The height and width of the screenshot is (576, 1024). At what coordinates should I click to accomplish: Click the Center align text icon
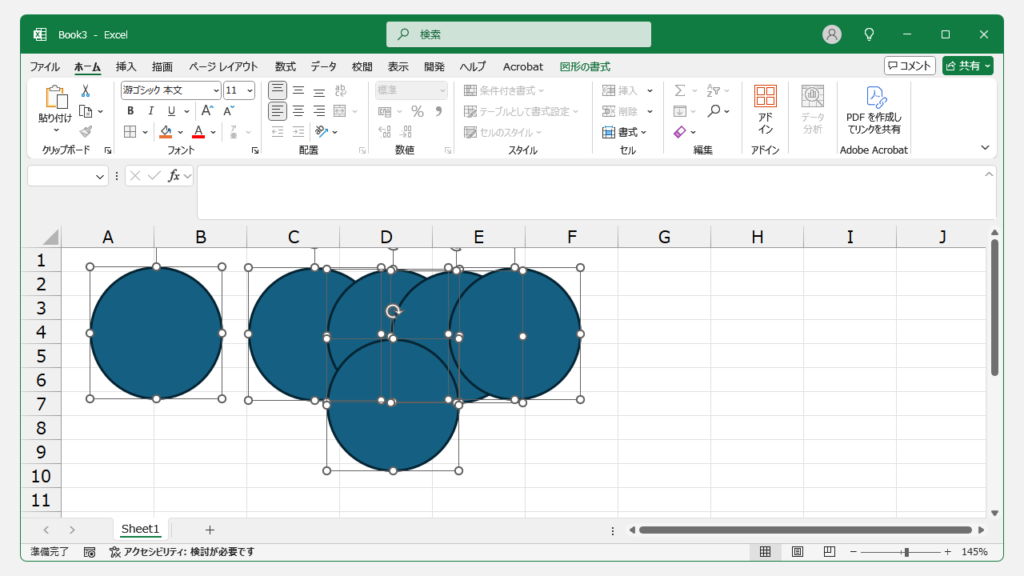298,111
